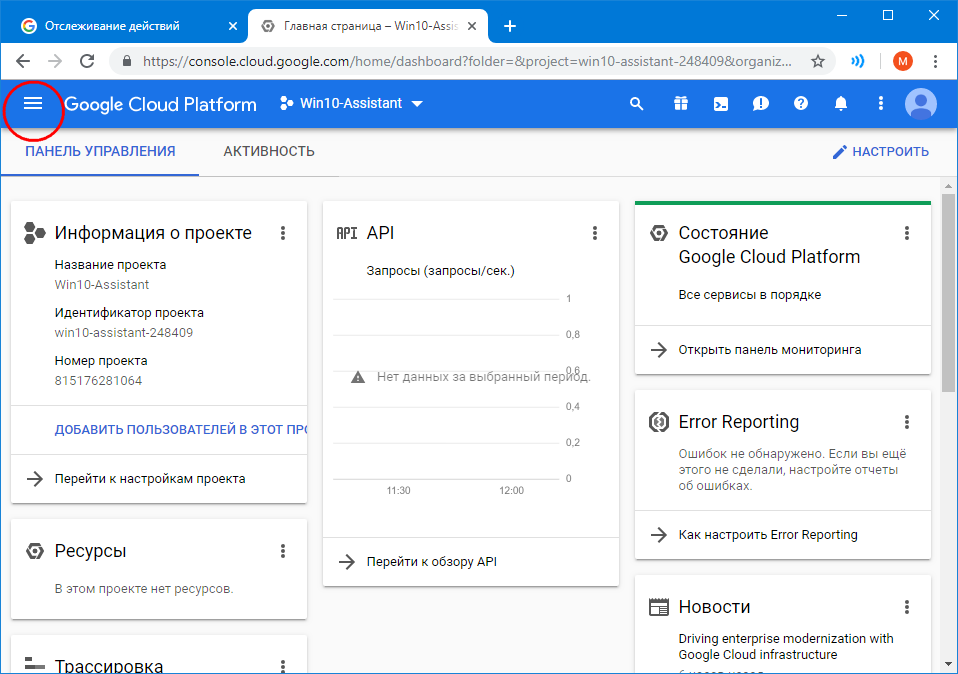The width and height of the screenshot is (958, 674).
Task: Click the page vertical scrollbar thumb
Action: pyautogui.click(x=948, y=292)
